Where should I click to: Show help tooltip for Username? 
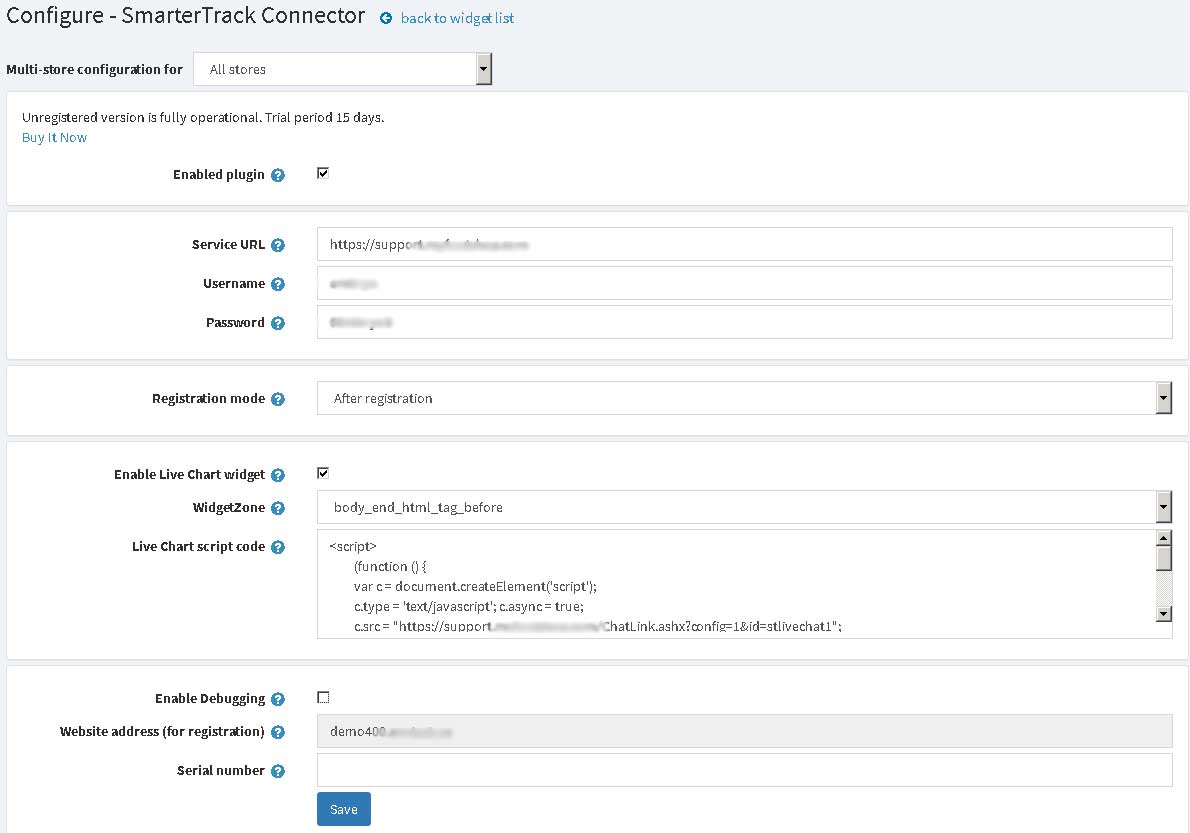tap(278, 284)
